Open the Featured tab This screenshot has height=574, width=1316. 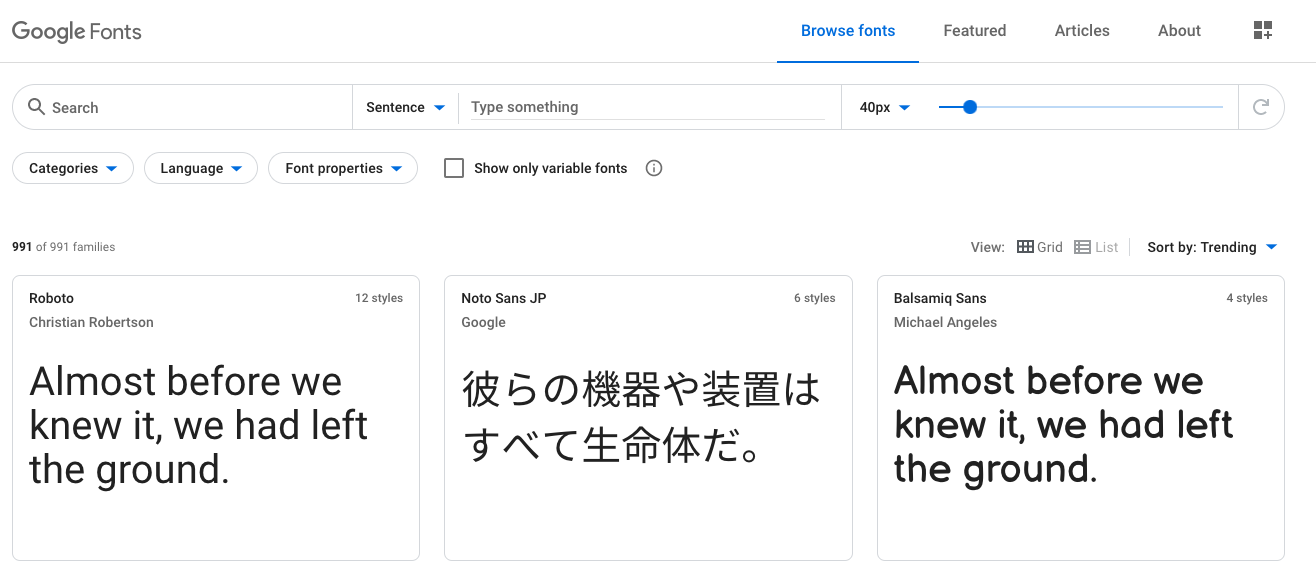coord(975,31)
